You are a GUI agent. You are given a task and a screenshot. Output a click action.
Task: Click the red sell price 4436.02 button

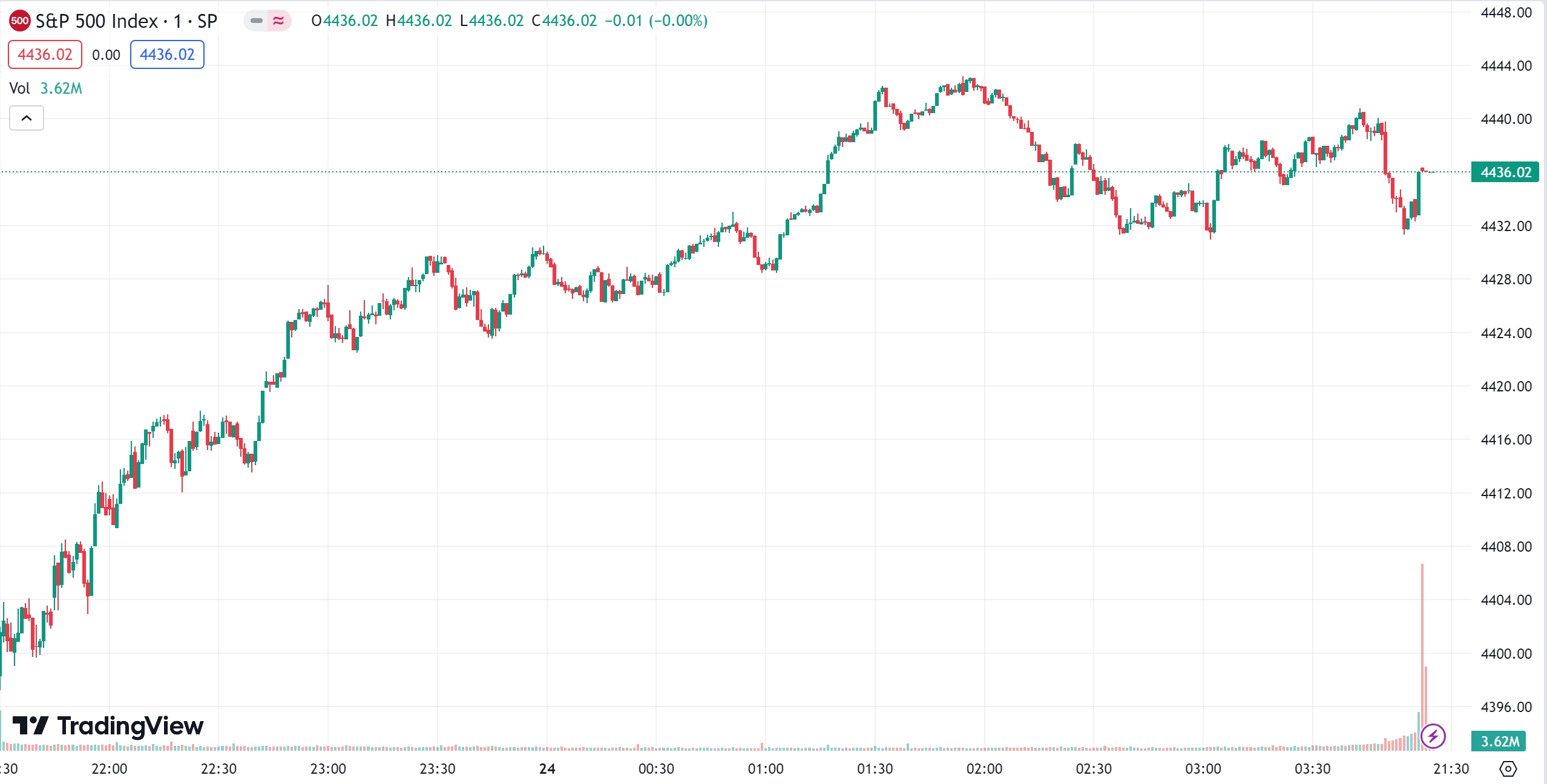tap(45, 54)
